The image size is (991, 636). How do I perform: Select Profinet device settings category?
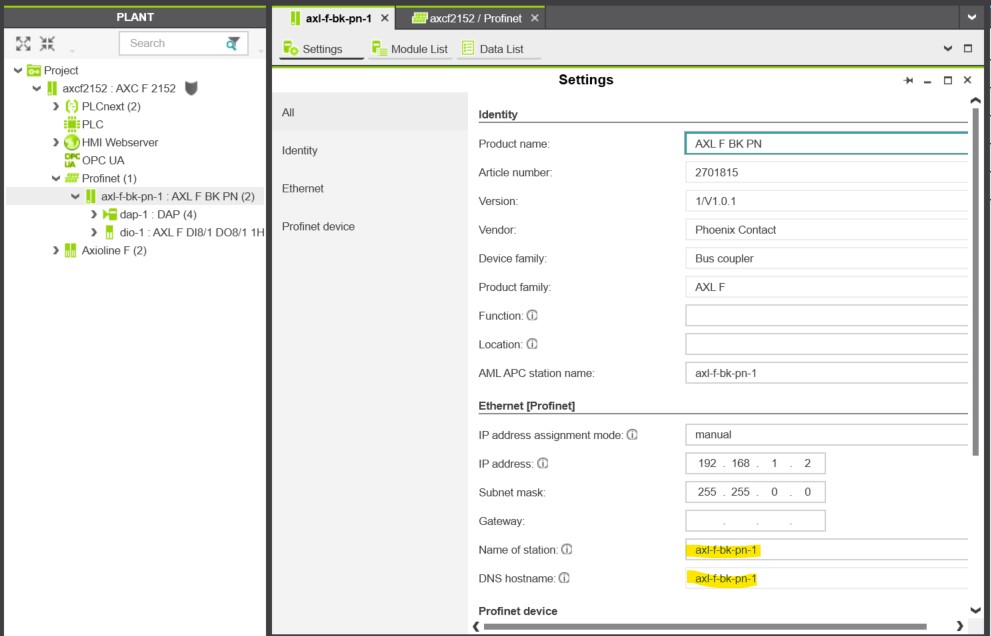(x=319, y=226)
